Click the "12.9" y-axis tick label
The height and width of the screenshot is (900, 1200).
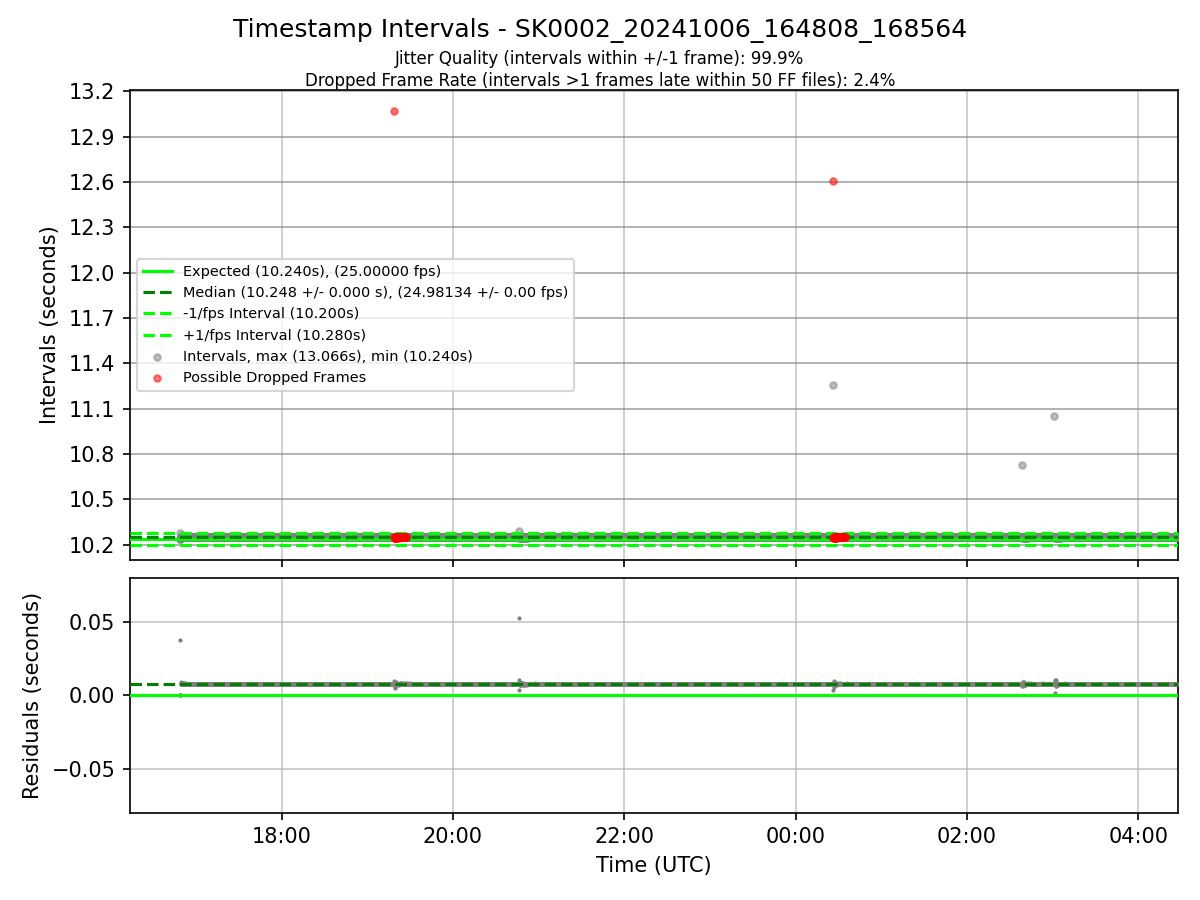point(94,137)
